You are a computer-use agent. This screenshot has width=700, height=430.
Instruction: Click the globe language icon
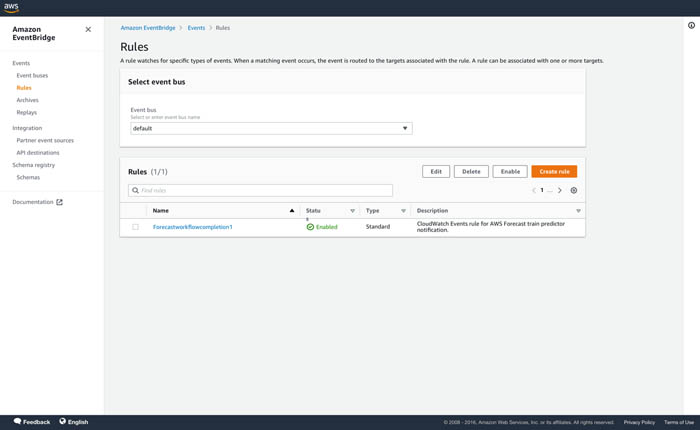pyautogui.click(x=62, y=421)
